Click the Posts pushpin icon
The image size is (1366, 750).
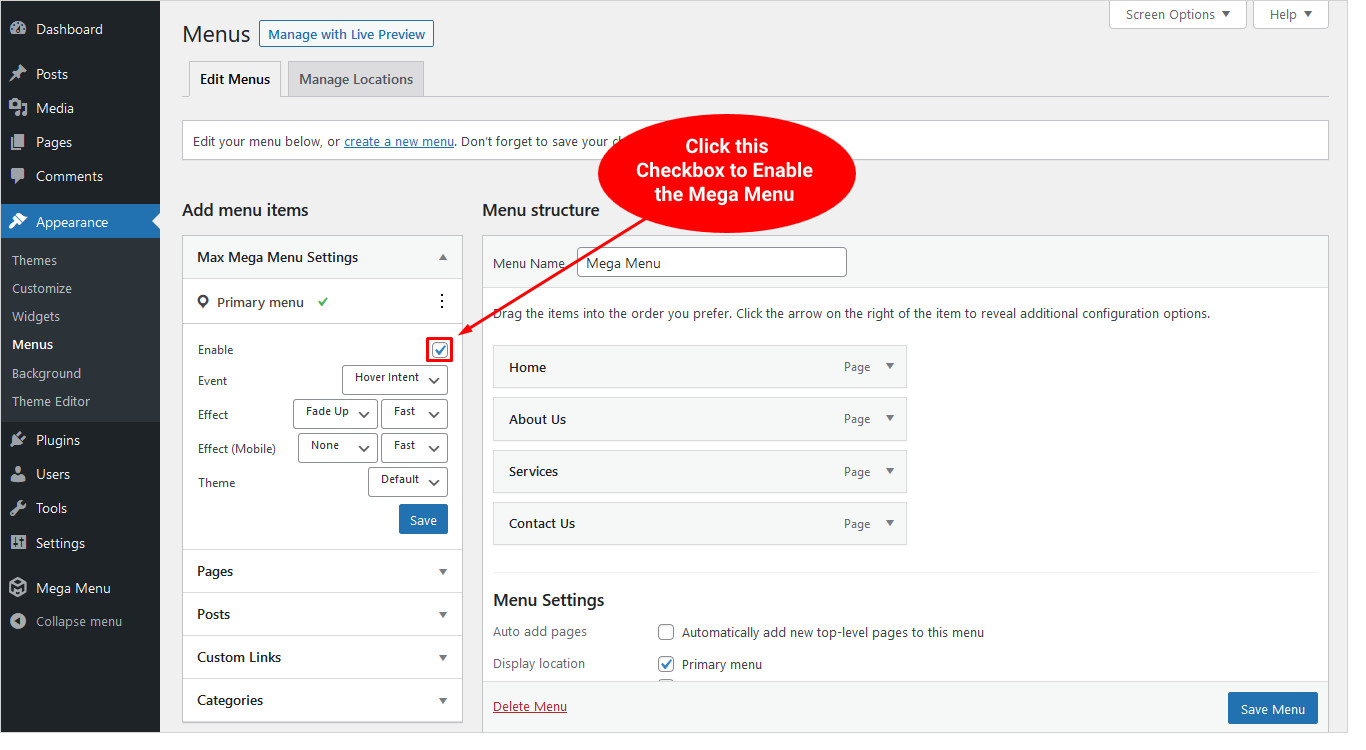point(18,74)
